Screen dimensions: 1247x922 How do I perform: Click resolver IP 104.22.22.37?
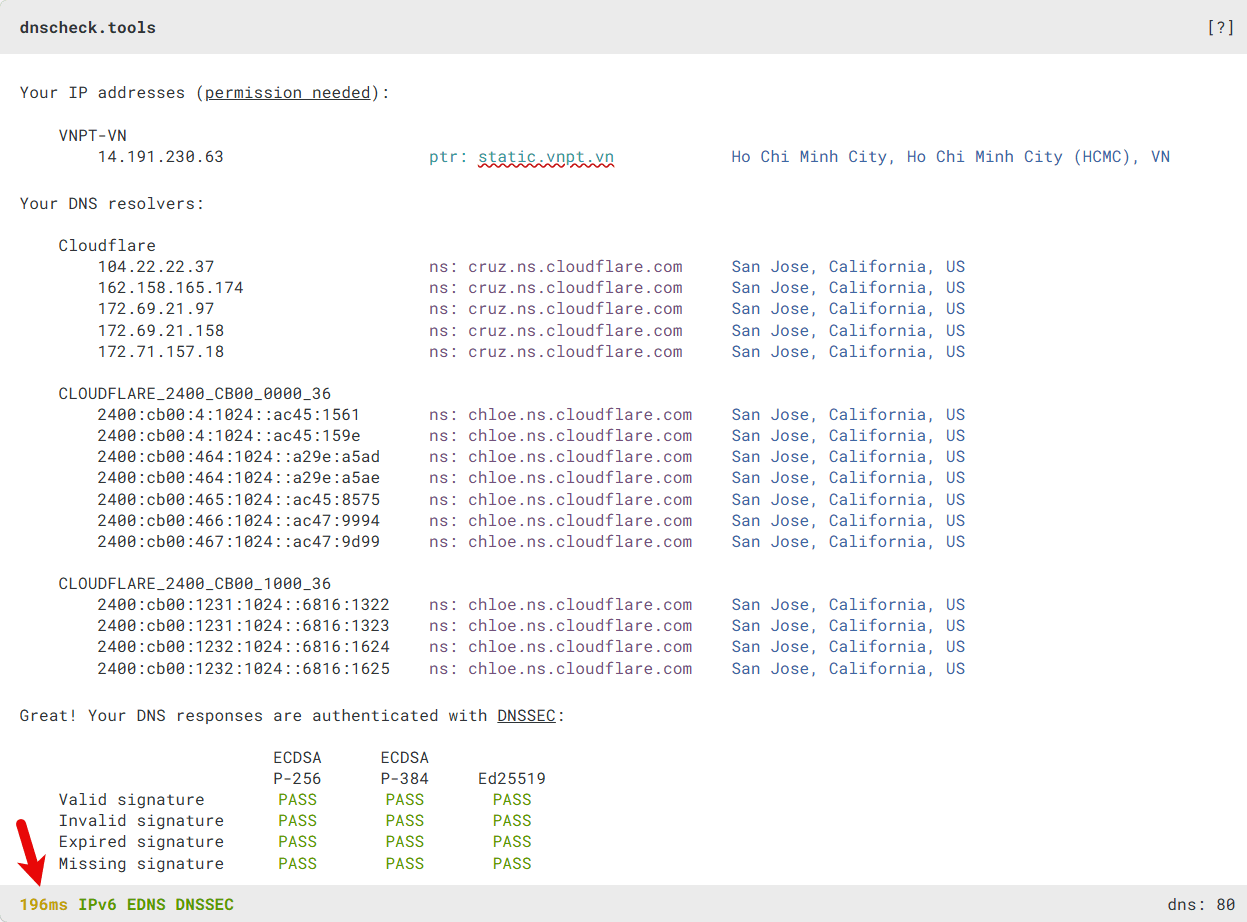(155, 267)
